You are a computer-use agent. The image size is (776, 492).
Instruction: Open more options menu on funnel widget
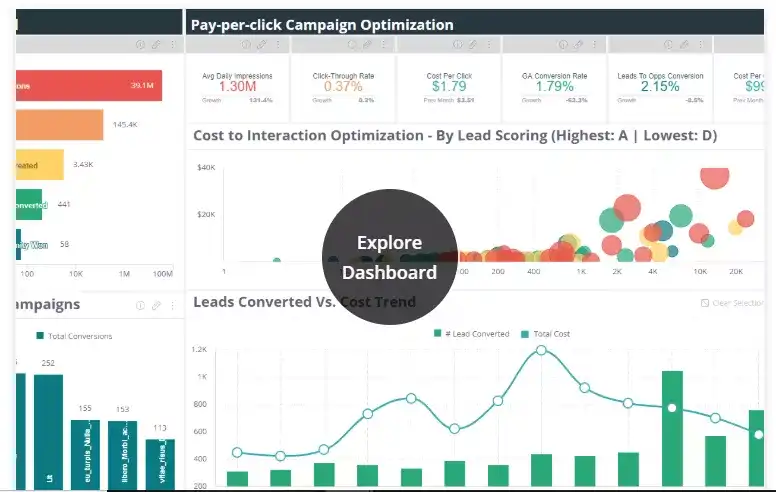coord(173,45)
